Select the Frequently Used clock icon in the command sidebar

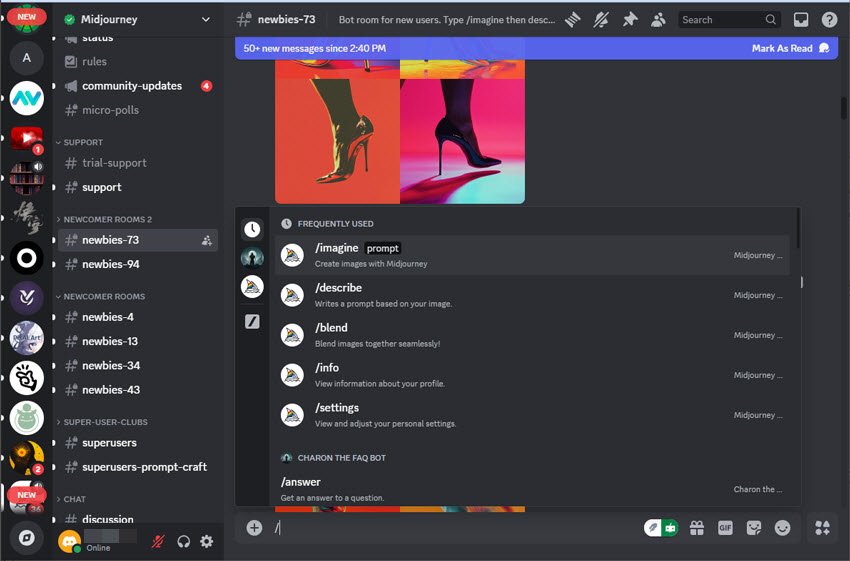pyautogui.click(x=252, y=229)
